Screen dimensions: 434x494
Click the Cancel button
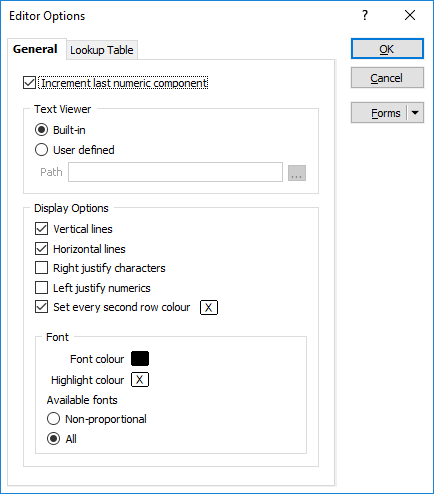click(387, 78)
